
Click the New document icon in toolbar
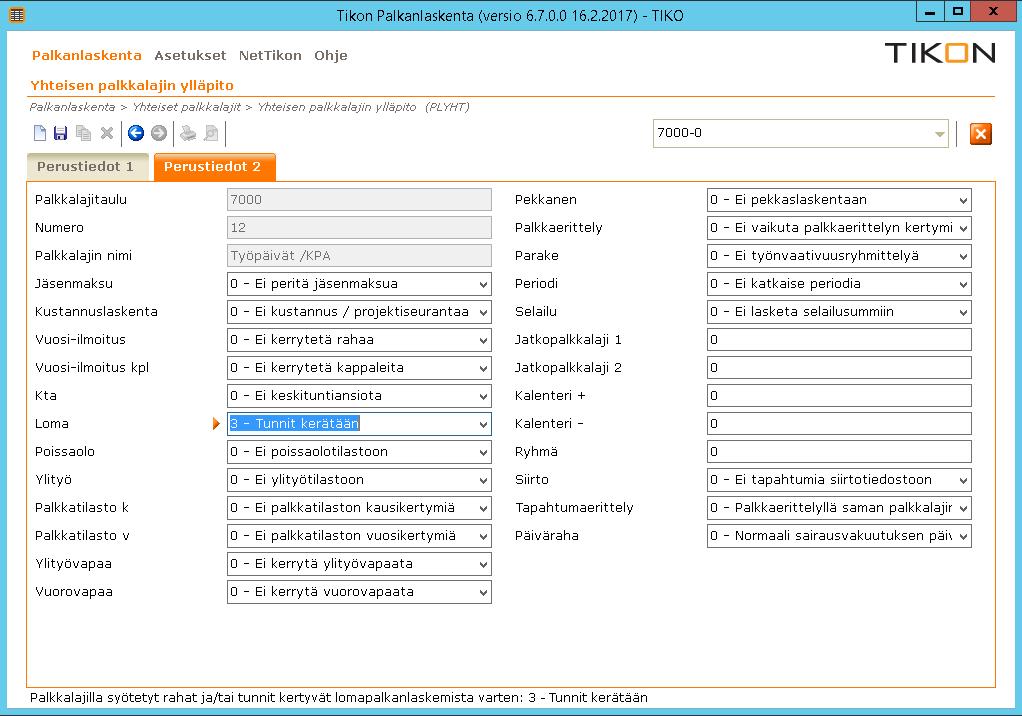pyautogui.click(x=40, y=133)
